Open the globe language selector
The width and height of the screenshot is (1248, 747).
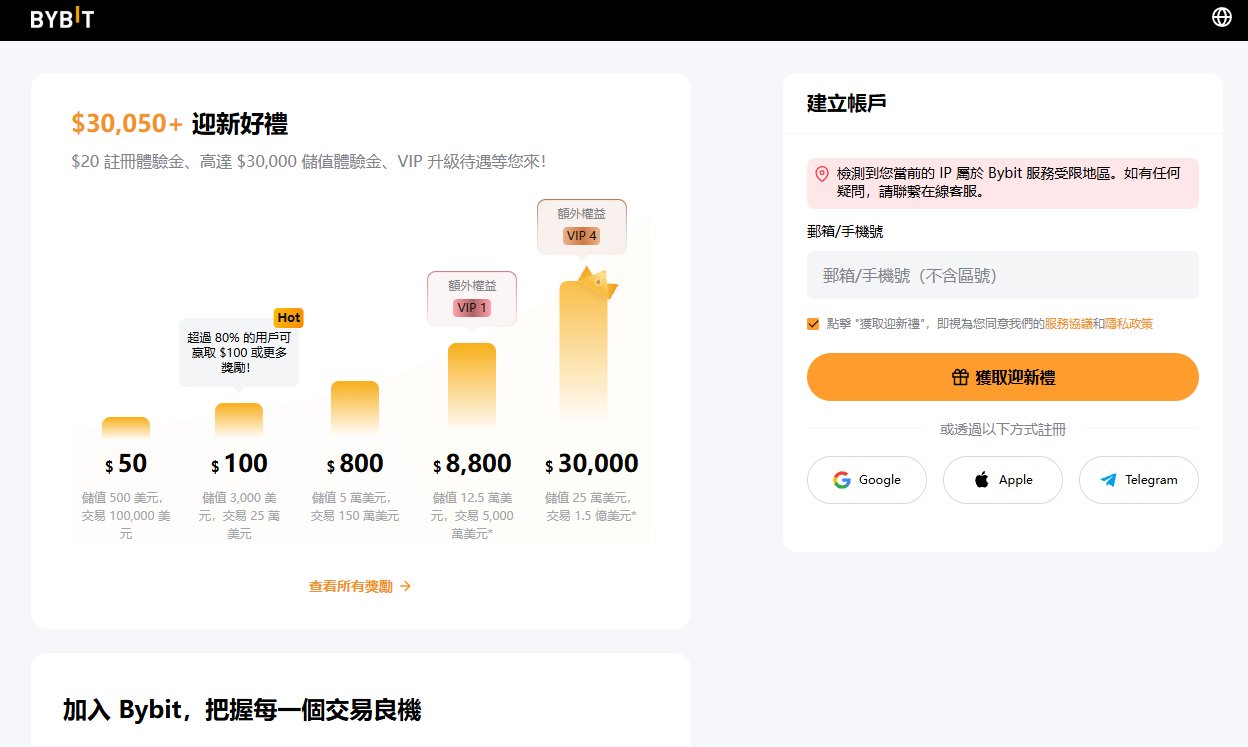coord(1221,17)
